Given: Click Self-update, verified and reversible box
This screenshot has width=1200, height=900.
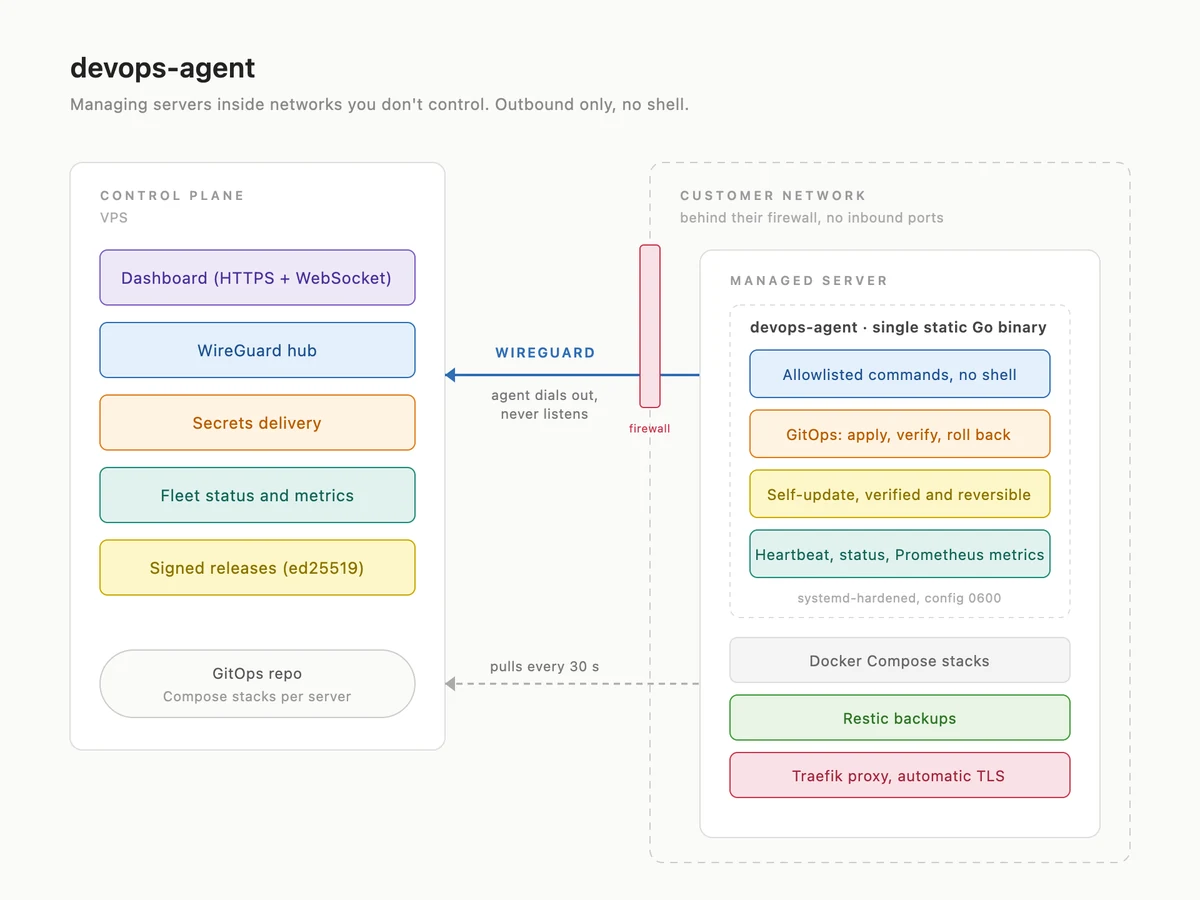Looking at the screenshot, I should pos(900,495).
